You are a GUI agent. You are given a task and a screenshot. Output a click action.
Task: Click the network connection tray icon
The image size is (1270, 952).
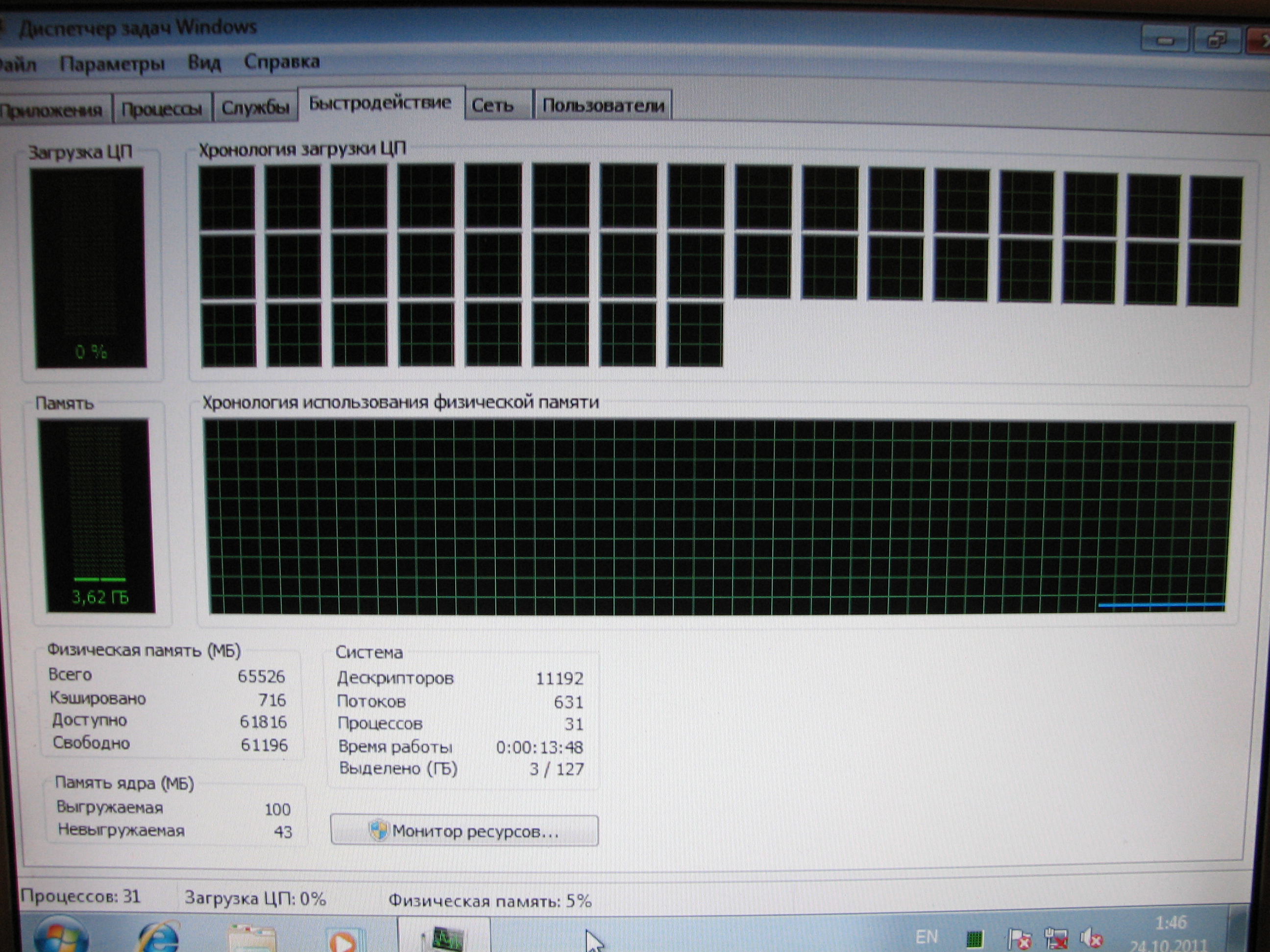click(x=1056, y=939)
